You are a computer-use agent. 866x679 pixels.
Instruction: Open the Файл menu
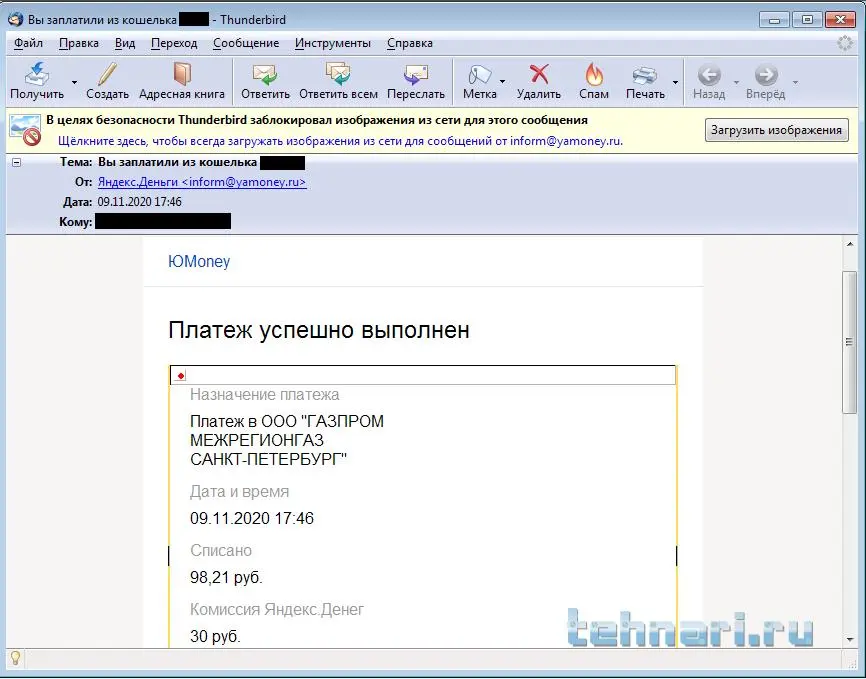coord(29,43)
